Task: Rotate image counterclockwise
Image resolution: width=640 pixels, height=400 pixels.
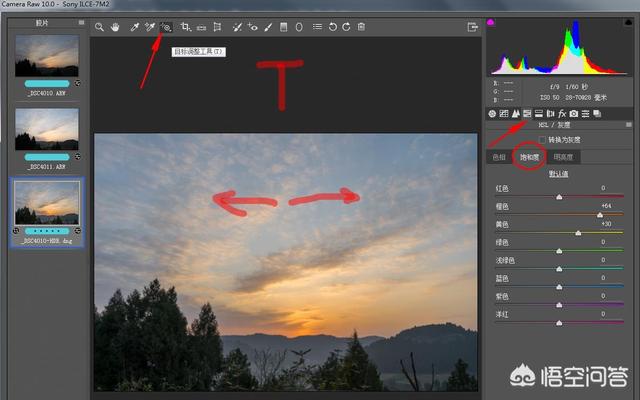Action: (x=333, y=27)
